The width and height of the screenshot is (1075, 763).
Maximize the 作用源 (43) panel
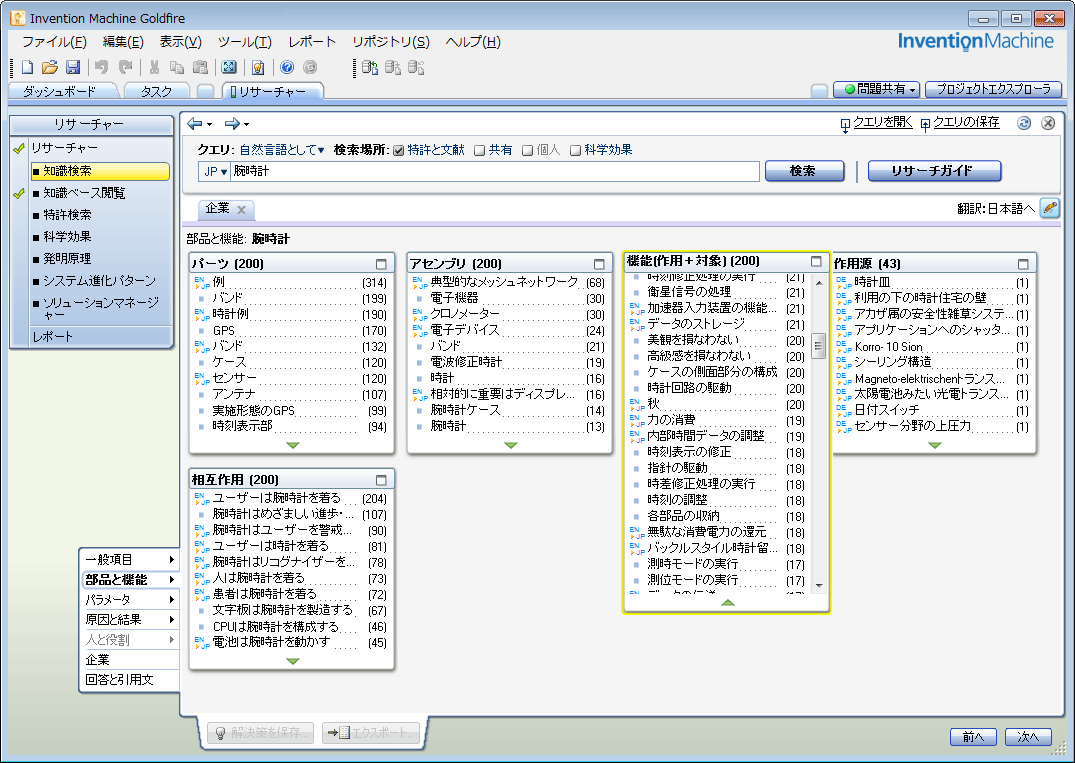[x=1023, y=264]
